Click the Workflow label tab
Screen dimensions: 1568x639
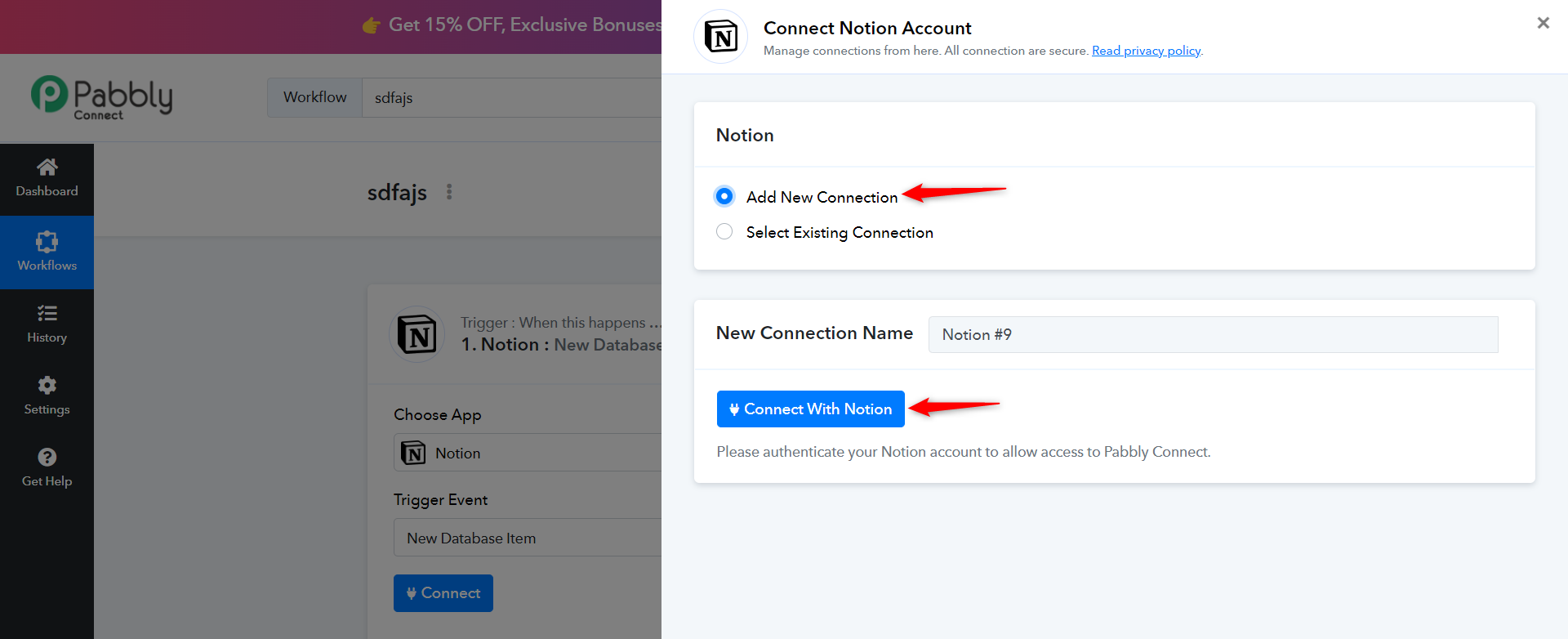[x=314, y=98]
